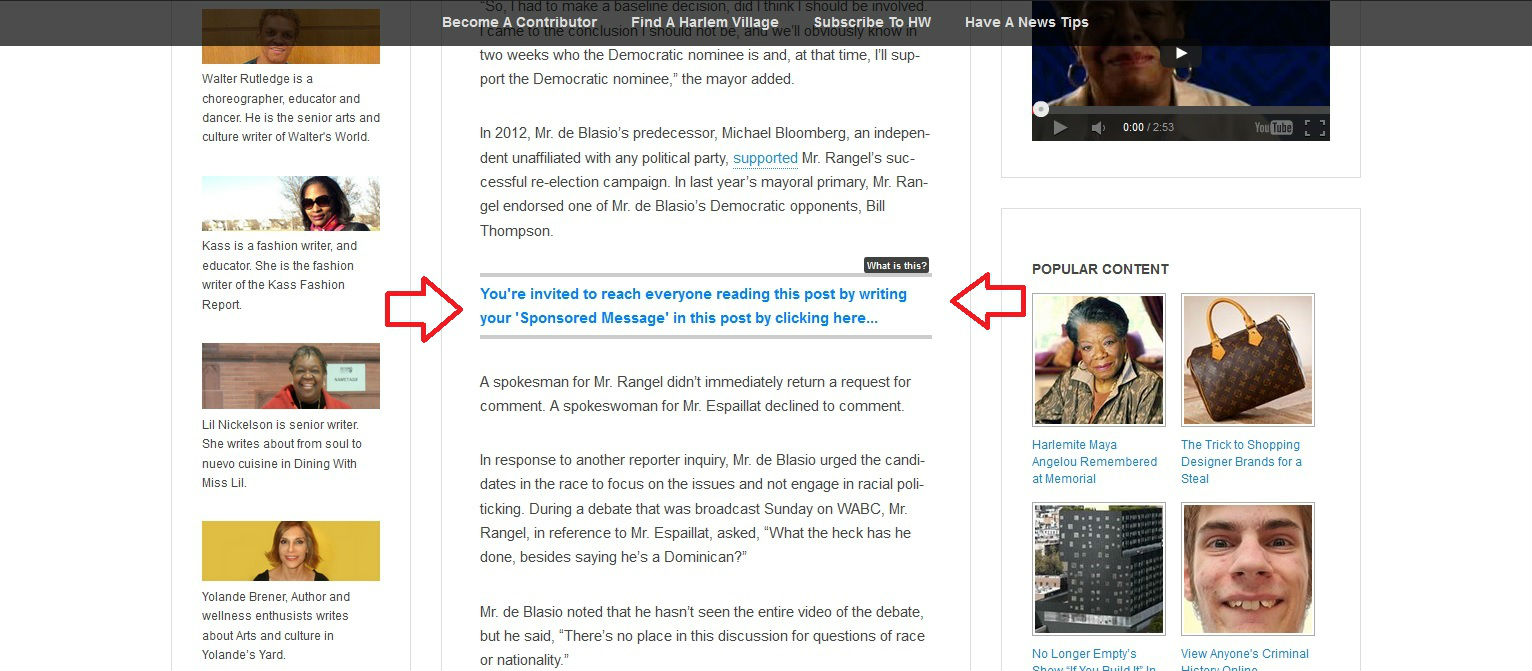The image size is (1532, 671).
Task: Click the black building thumbnail
Action: (1098, 569)
